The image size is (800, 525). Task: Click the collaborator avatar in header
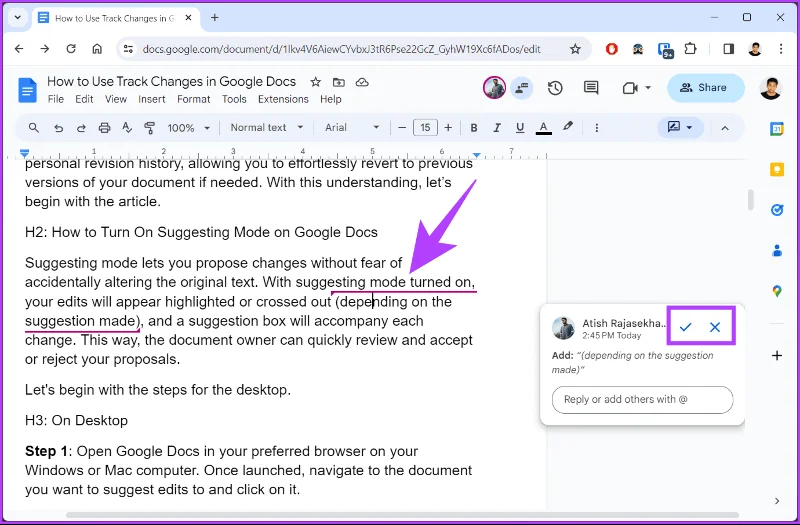[x=494, y=88]
